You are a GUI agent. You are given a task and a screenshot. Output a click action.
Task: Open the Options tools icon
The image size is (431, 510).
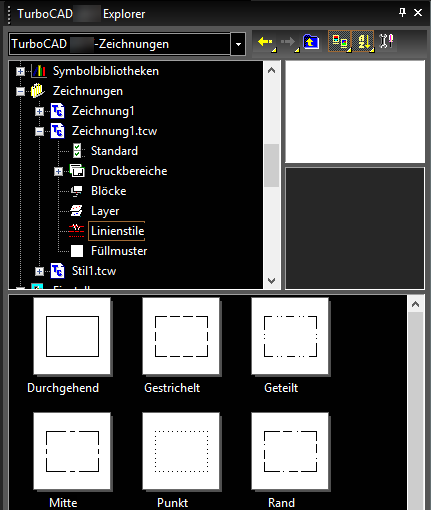(x=386, y=41)
